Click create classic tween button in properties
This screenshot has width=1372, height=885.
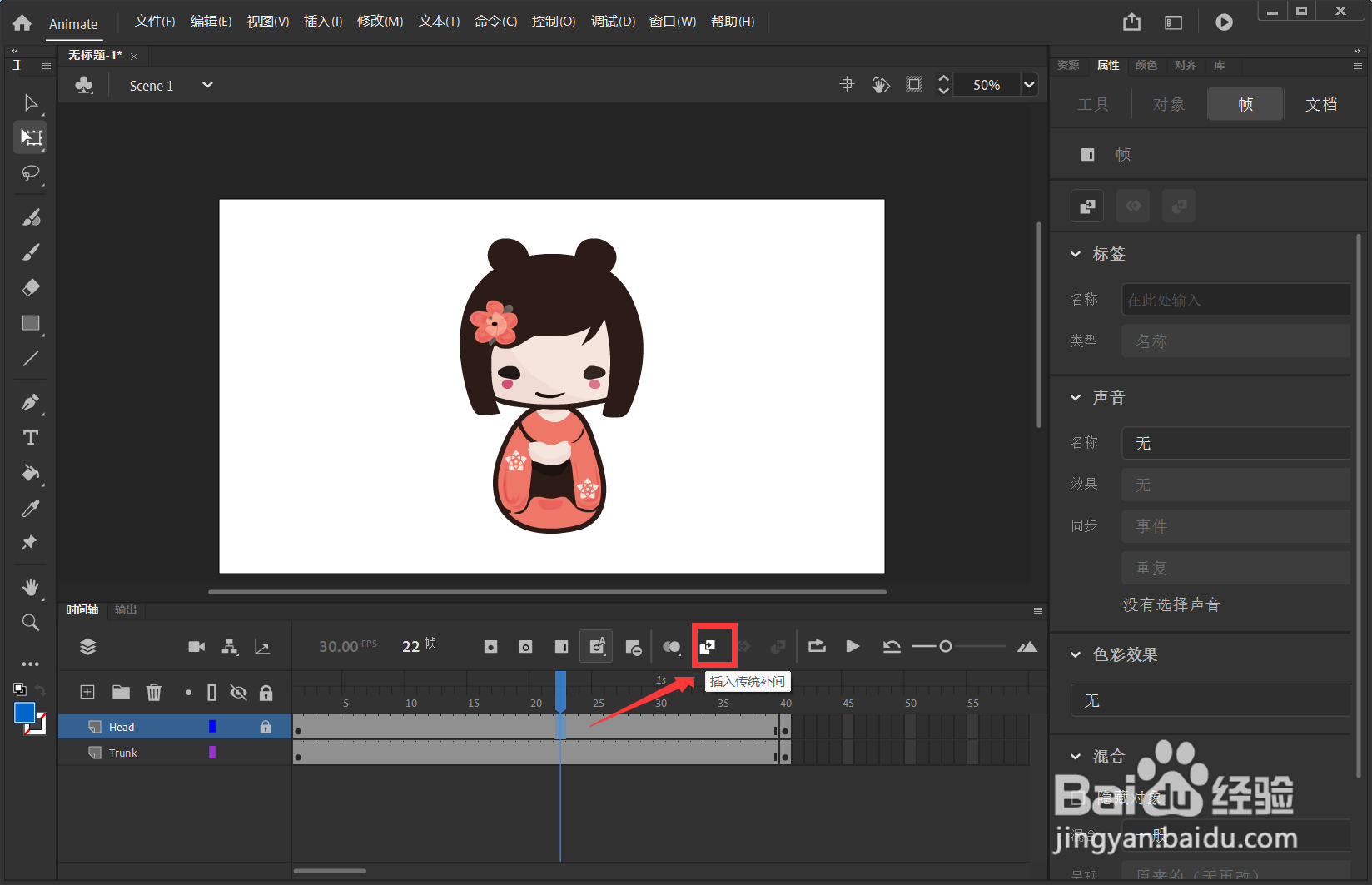point(1087,206)
